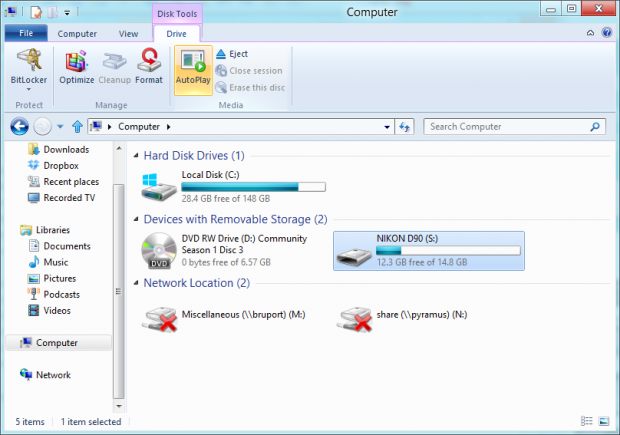Go back with the Back arrow button
The image size is (620, 435).
19,127
